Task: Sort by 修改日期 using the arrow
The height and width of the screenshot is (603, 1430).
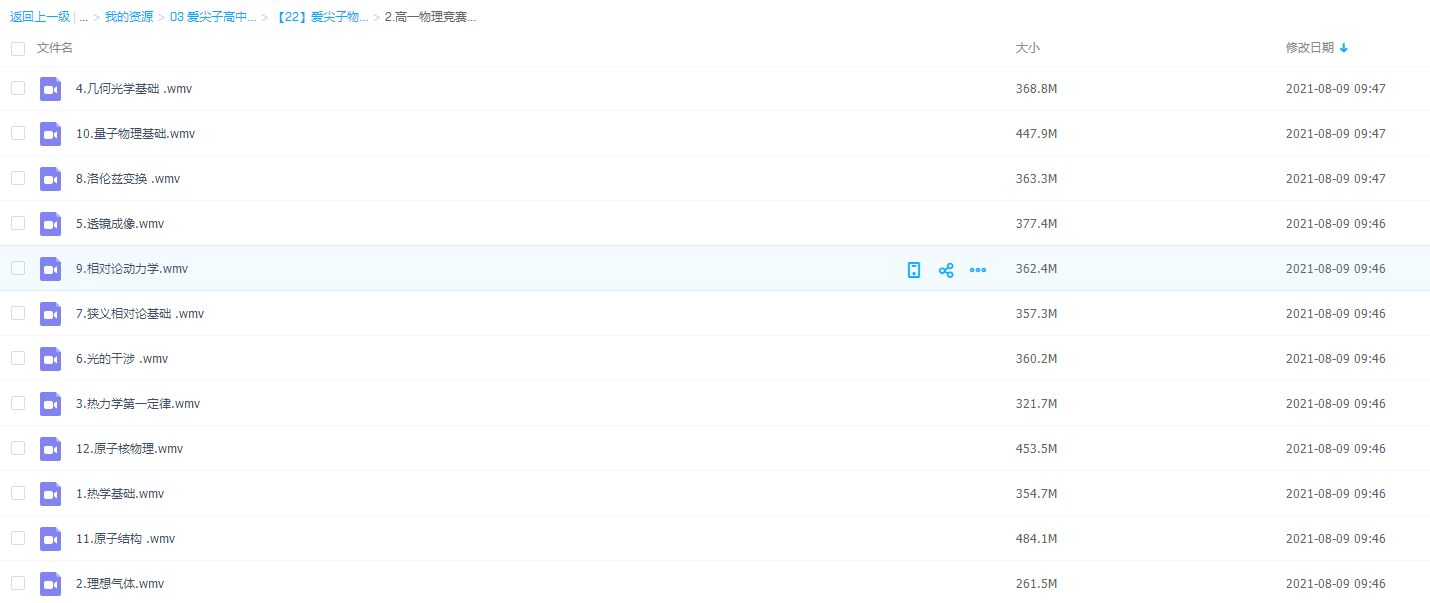Action: tap(1344, 48)
